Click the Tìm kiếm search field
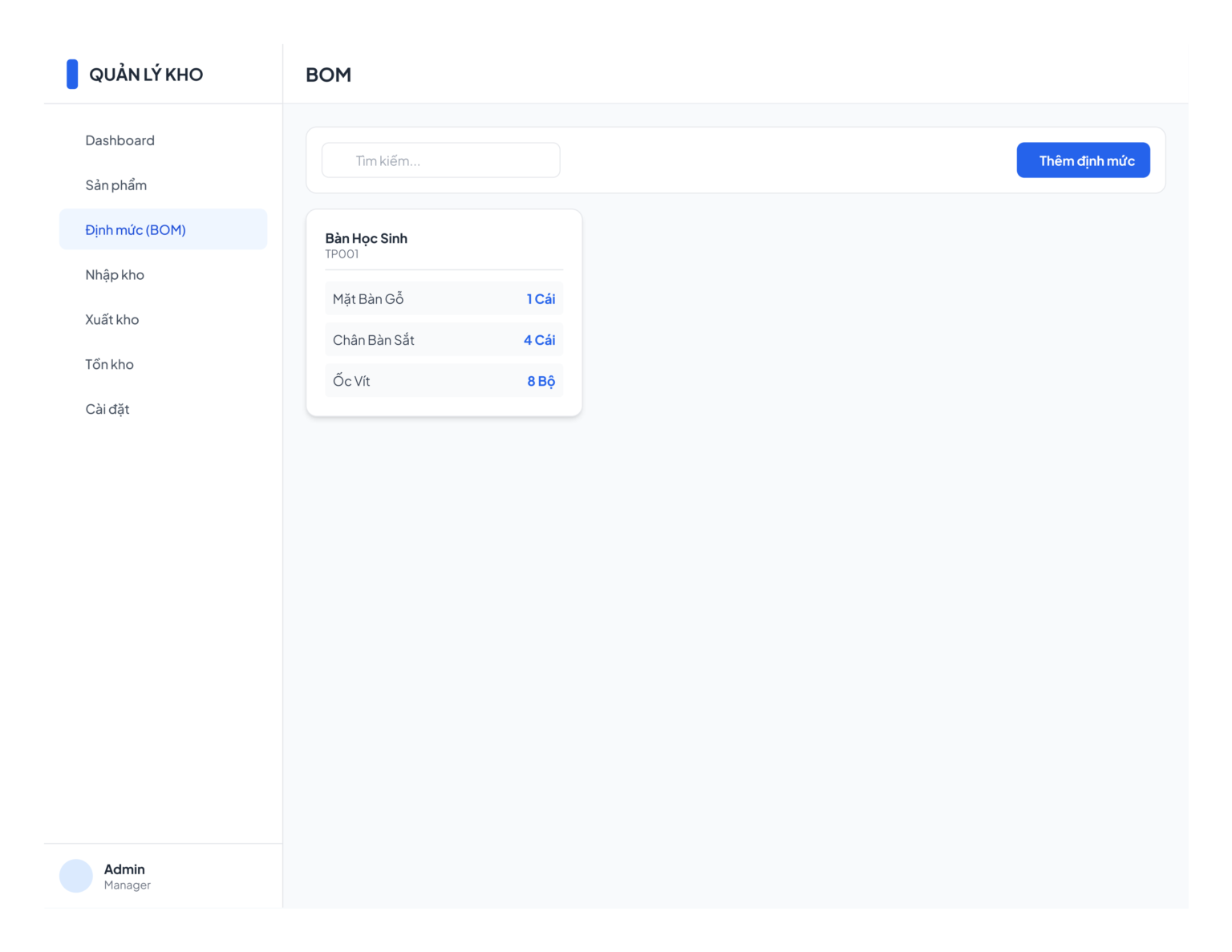The height and width of the screenshot is (952, 1232). (x=440, y=160)
